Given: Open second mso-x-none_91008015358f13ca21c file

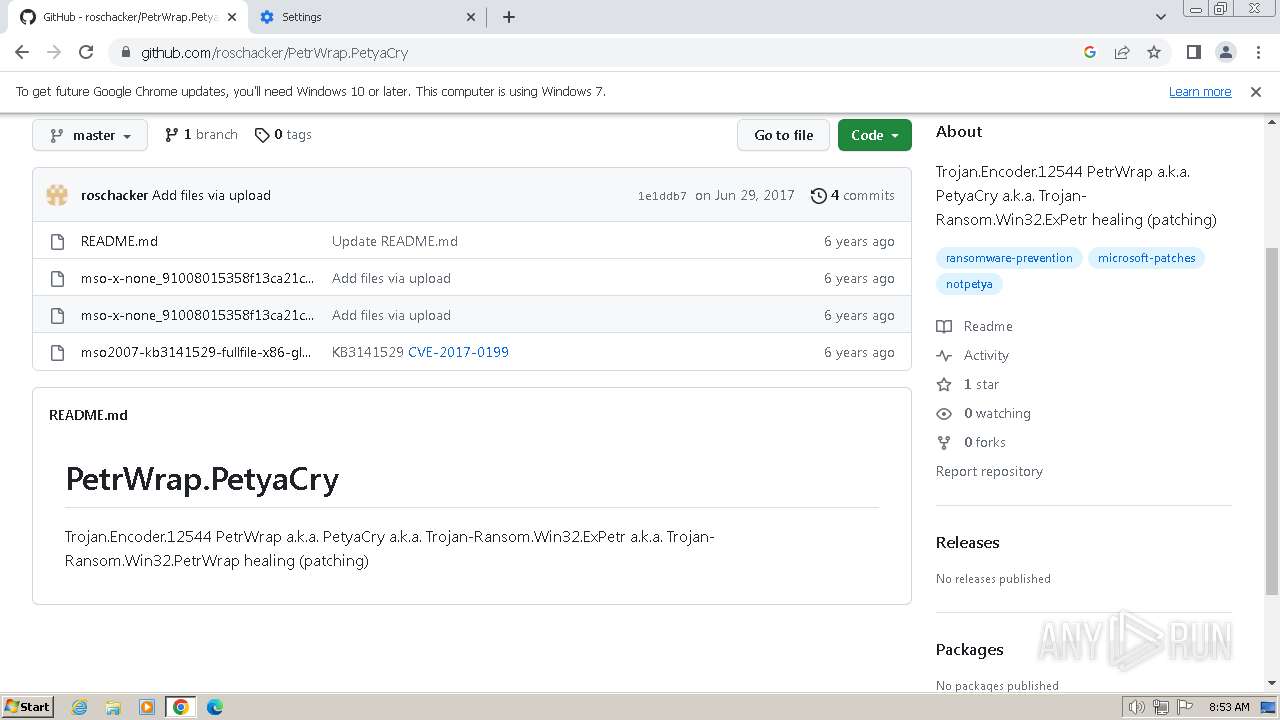Looking at the screenshot, I should 197,315.
